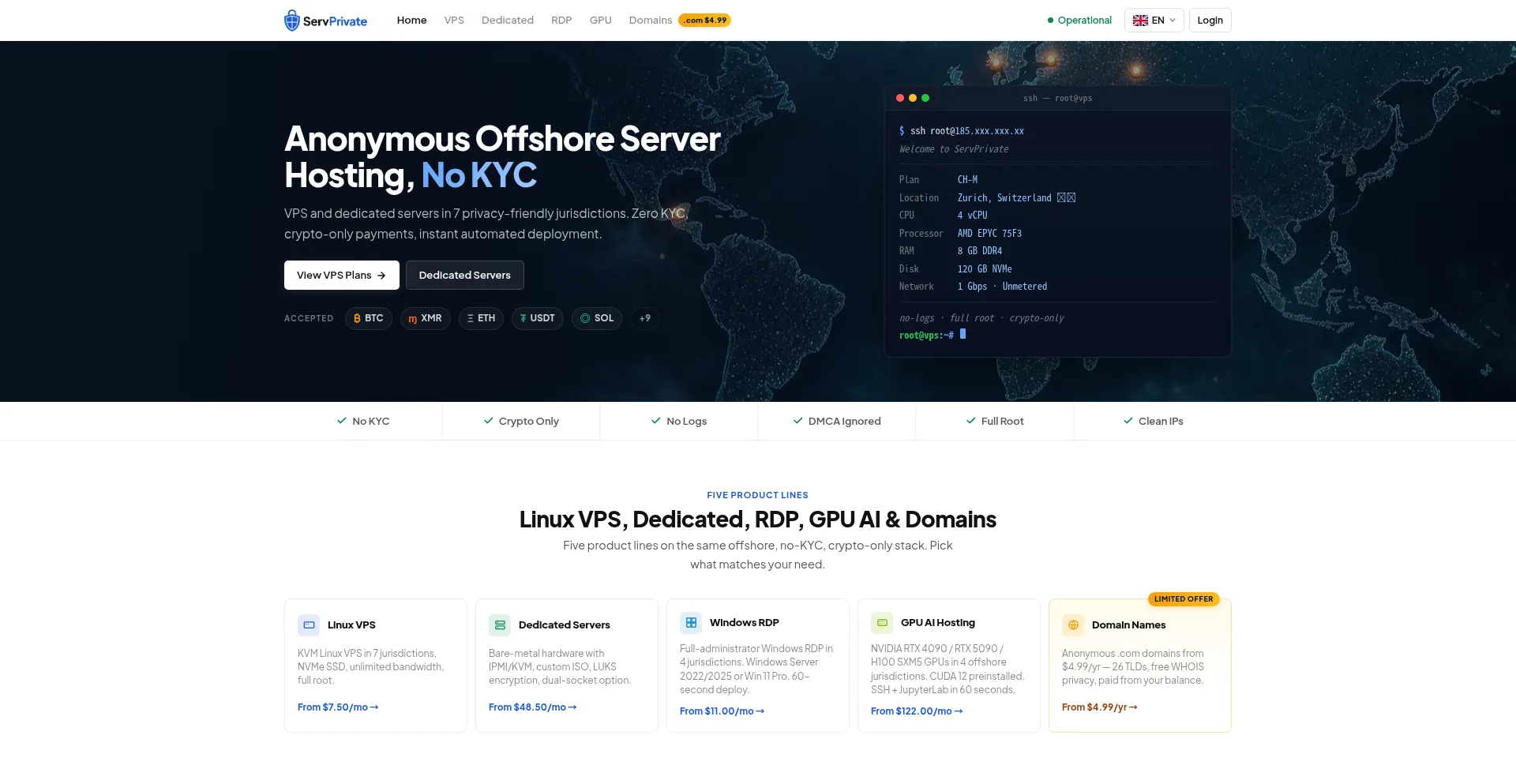
Task: Open From $7.50/mo link
Action: (338, 707)
